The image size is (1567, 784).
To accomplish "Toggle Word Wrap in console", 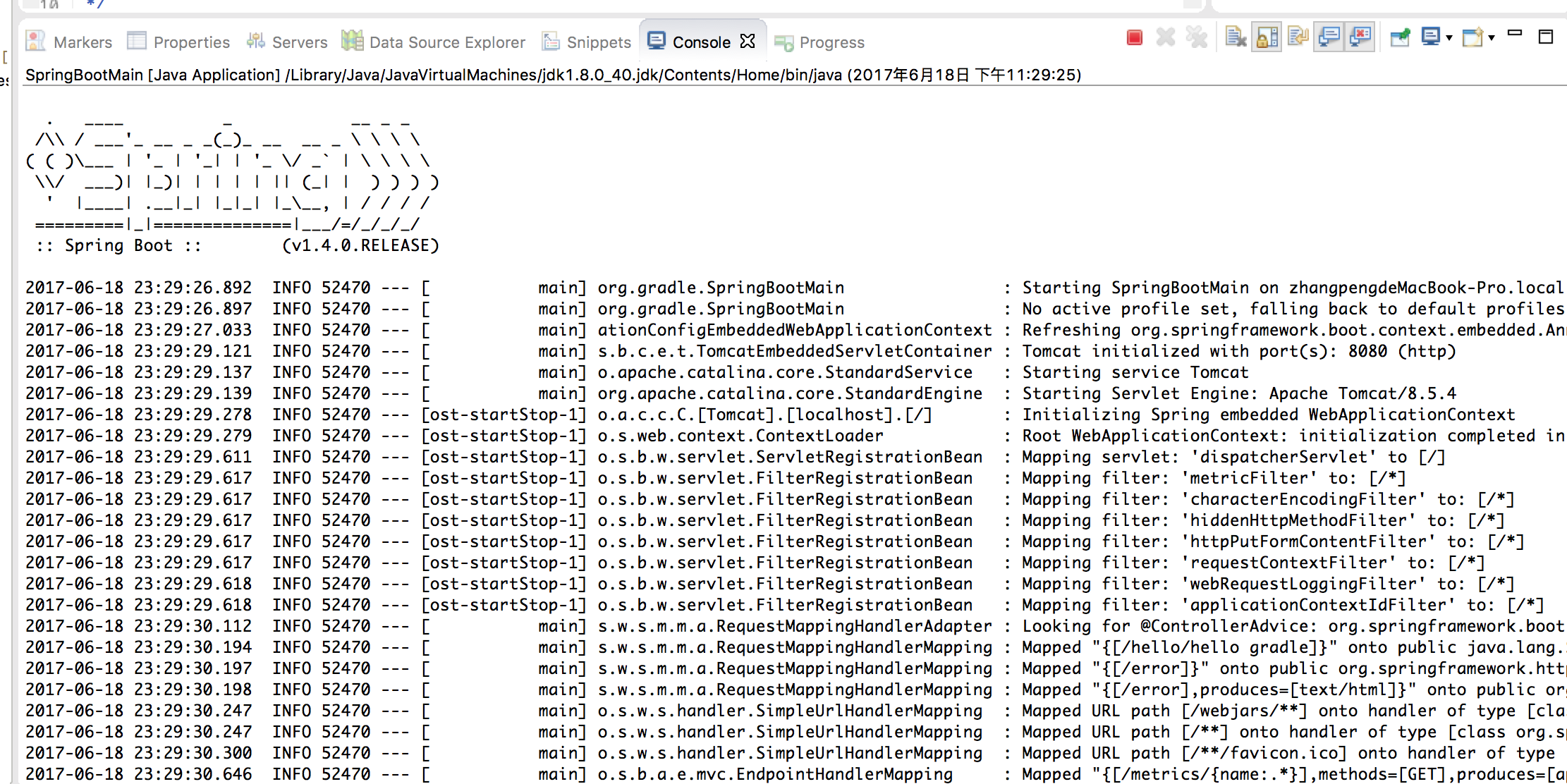I will click(x=1298, y=37).
